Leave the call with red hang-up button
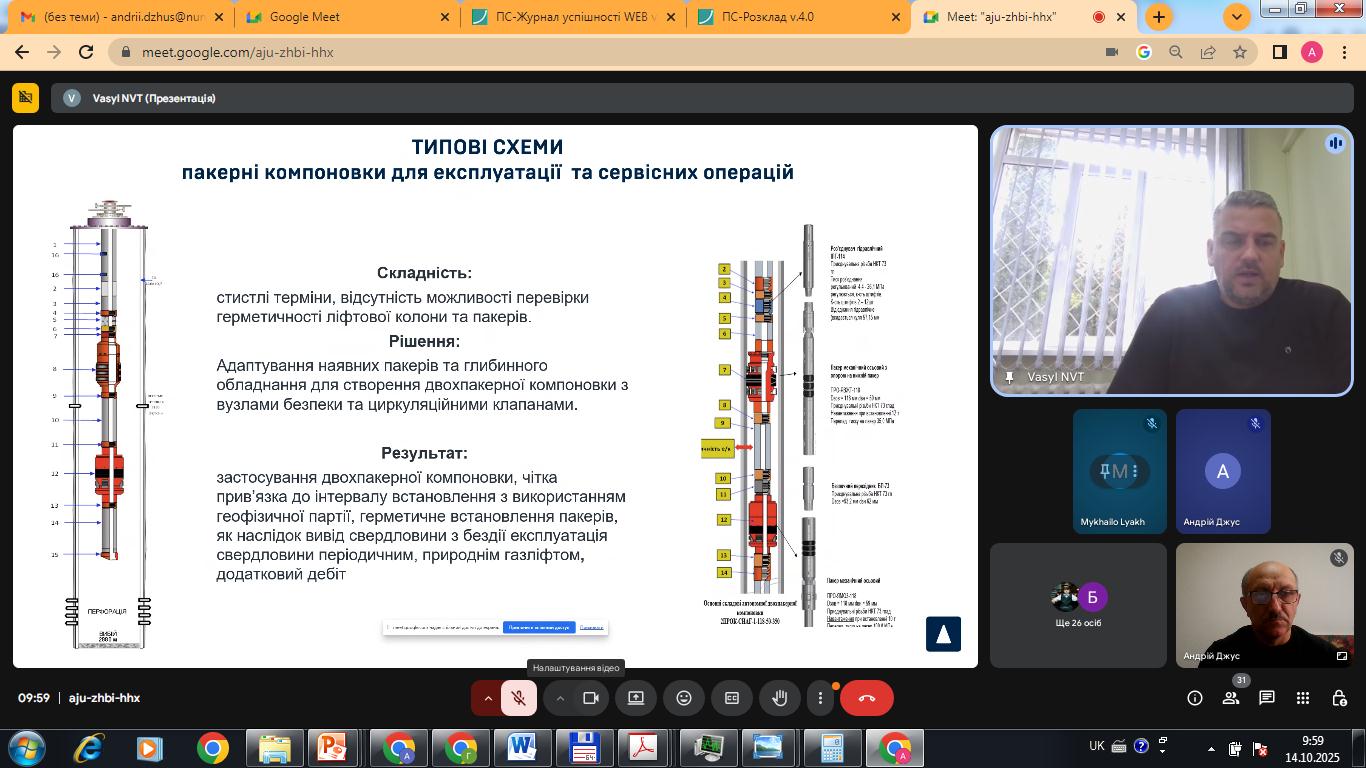 (866, 698)
